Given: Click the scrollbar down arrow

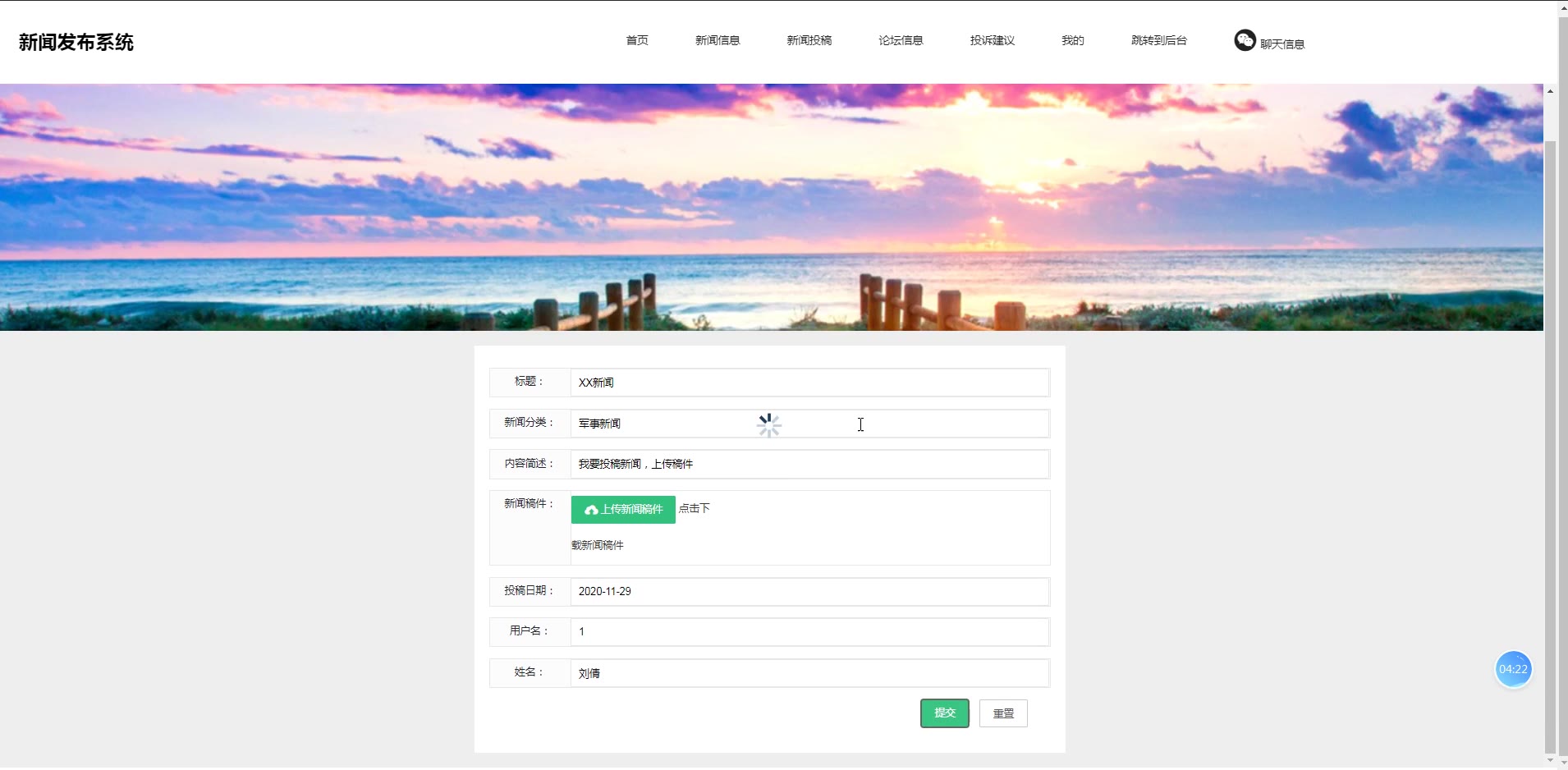Looking at the screenshot, I should point(1550,760).
